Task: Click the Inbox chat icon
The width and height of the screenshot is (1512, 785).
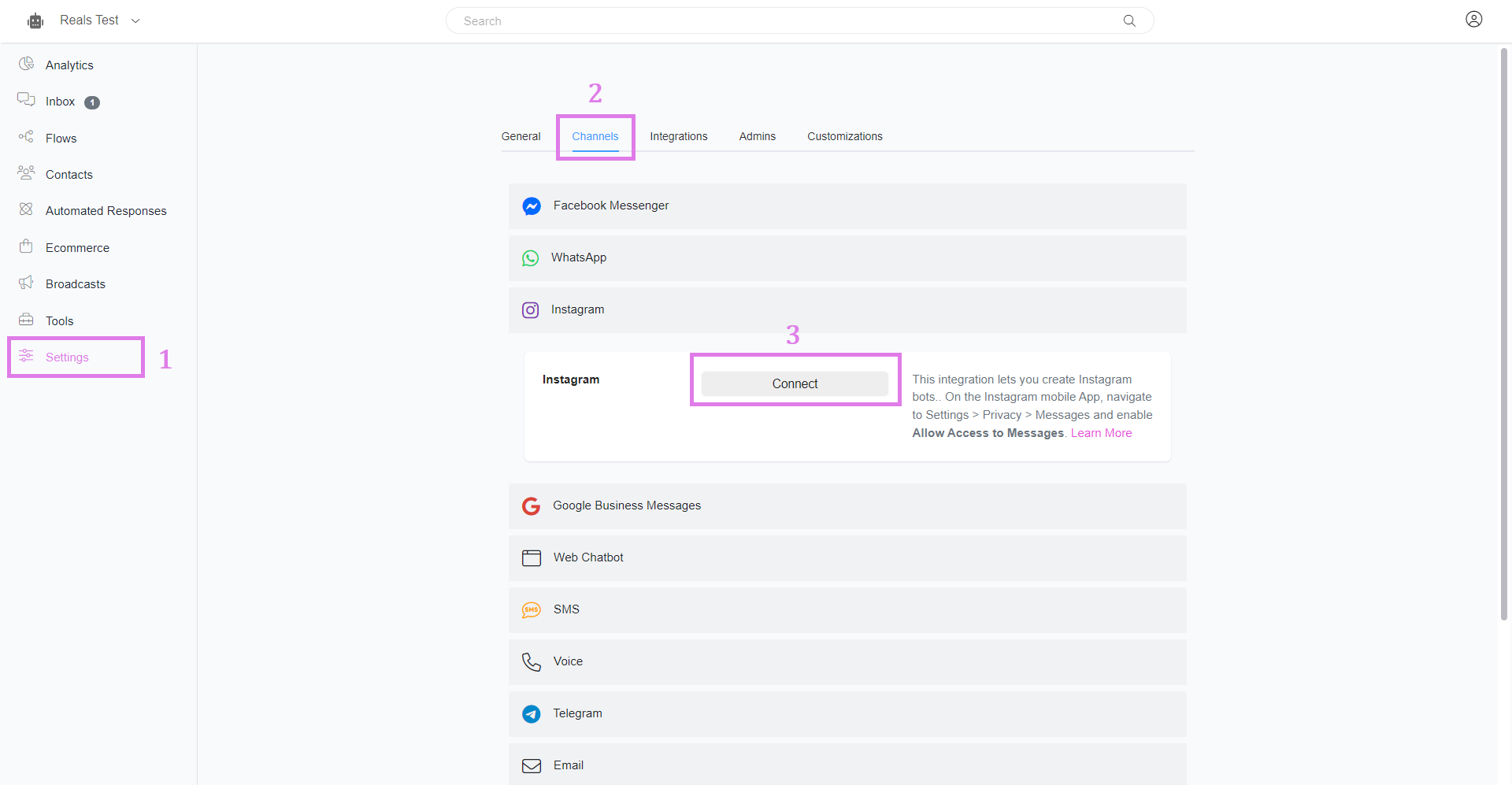Action: point(26,100)
